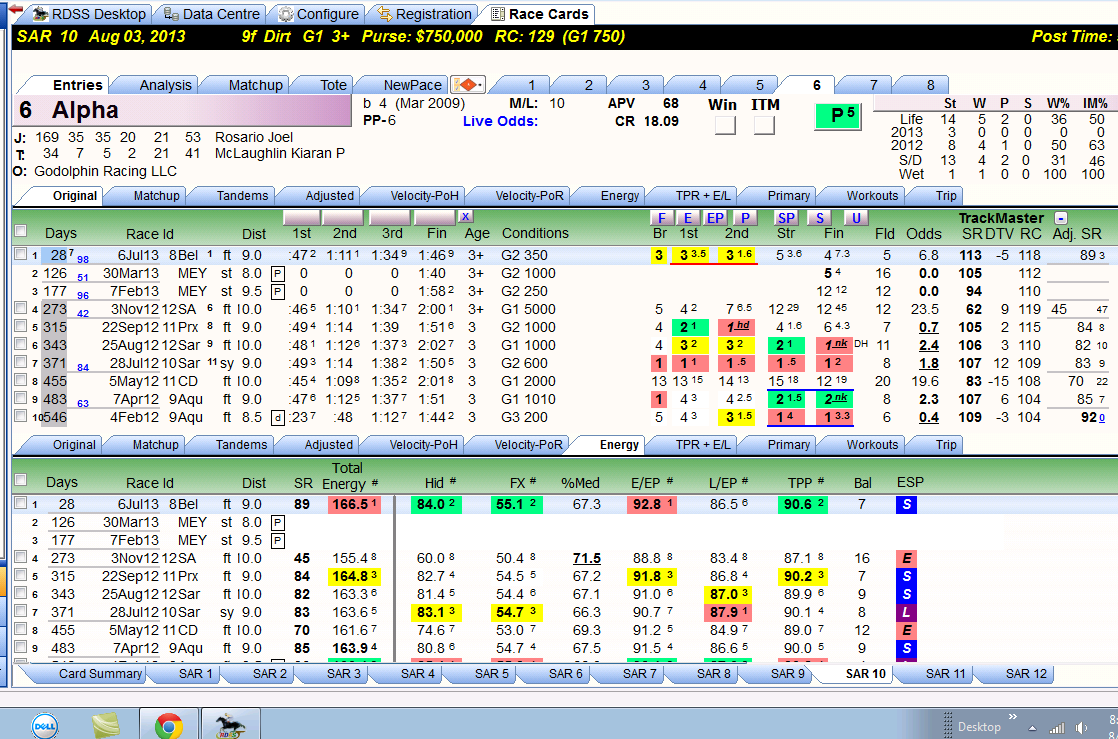Click yellow TPP value 90.2

click(804, 576)
